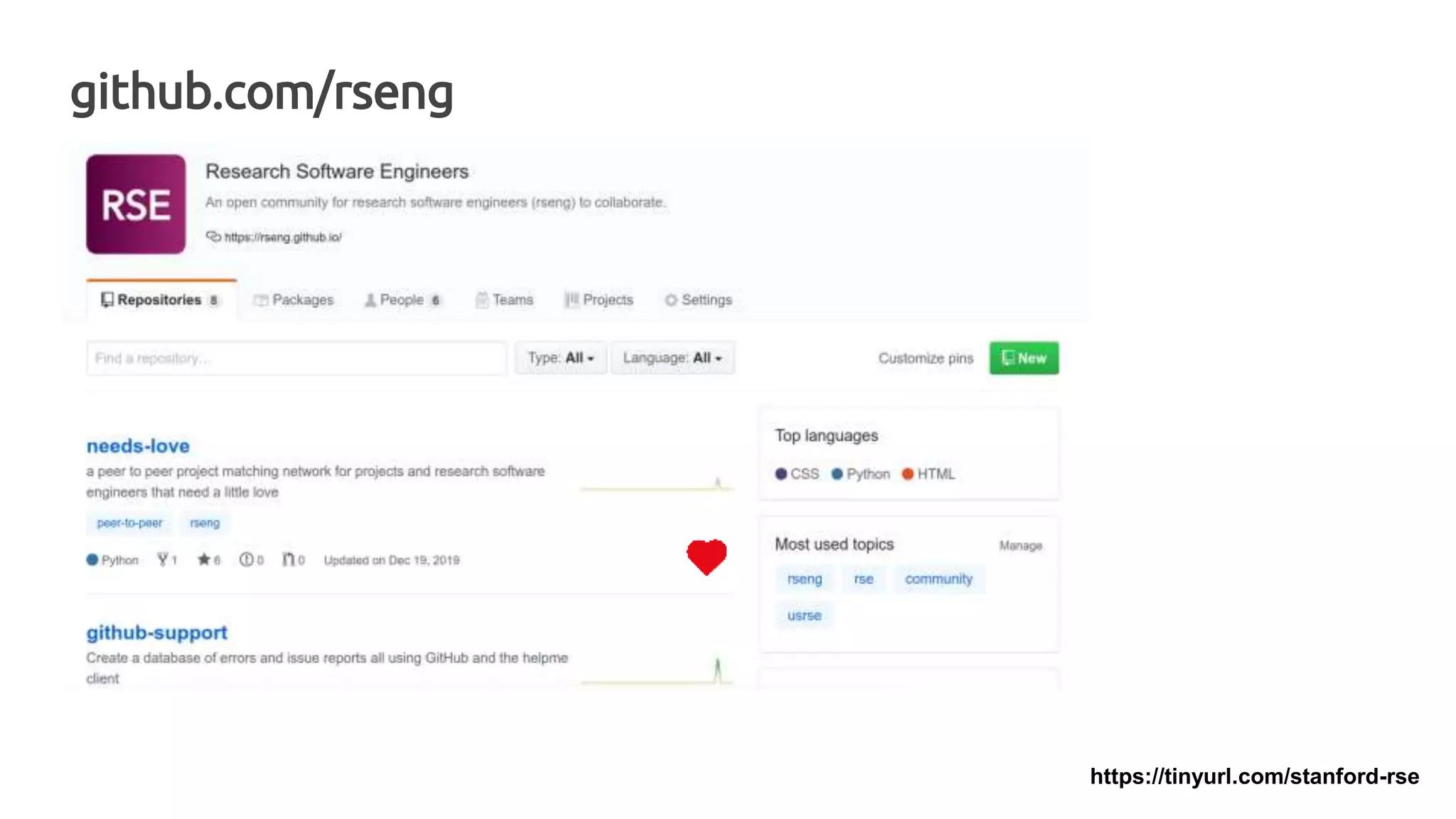Viewport: 1456px width, 819px height.
Task: Click the Projects board icon
Action: tap(572, 300)
